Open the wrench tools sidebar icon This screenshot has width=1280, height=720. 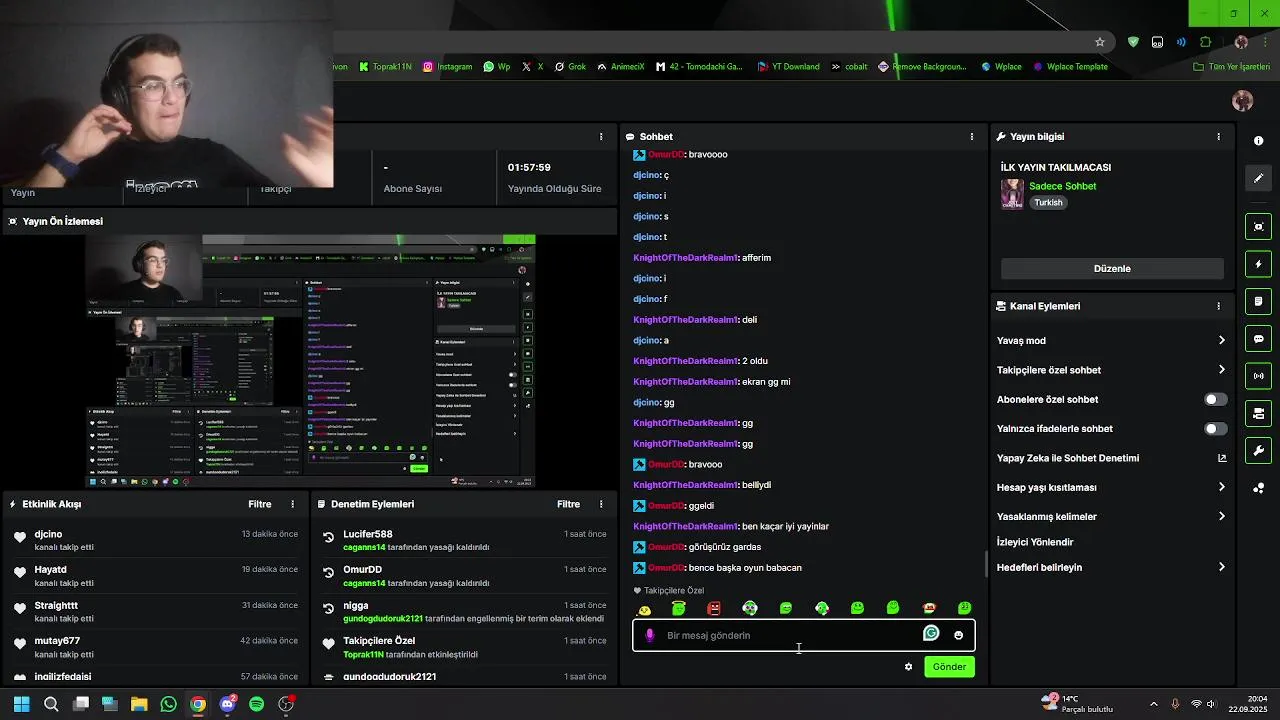coord(1258,451)
